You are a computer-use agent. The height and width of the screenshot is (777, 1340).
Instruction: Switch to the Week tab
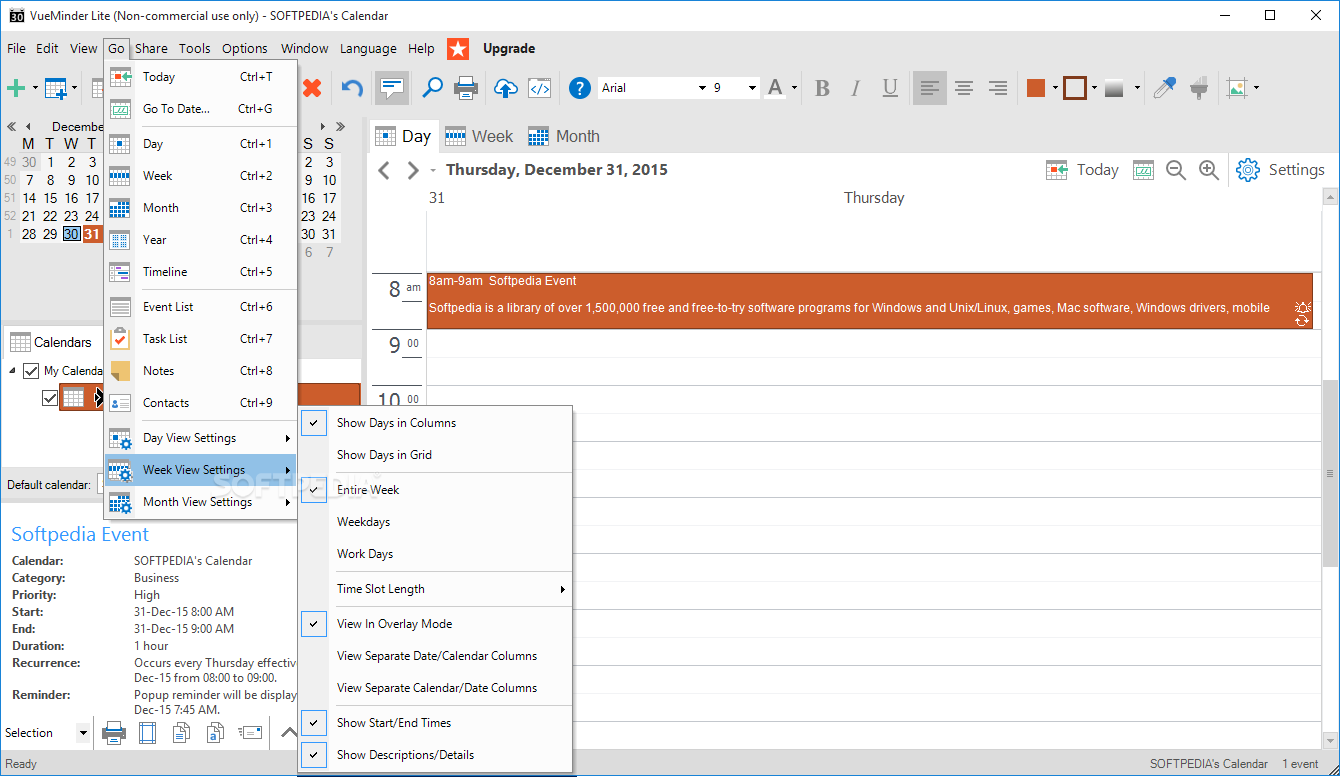(x=479, y=137)
